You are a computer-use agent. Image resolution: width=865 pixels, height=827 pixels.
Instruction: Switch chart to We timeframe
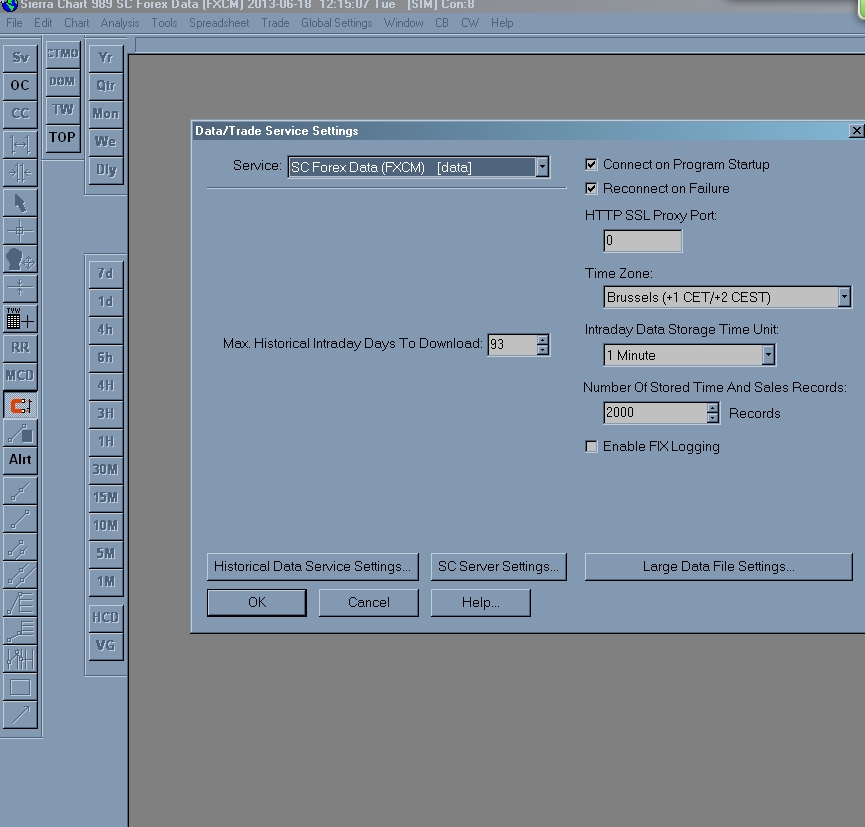pos(106,142)
